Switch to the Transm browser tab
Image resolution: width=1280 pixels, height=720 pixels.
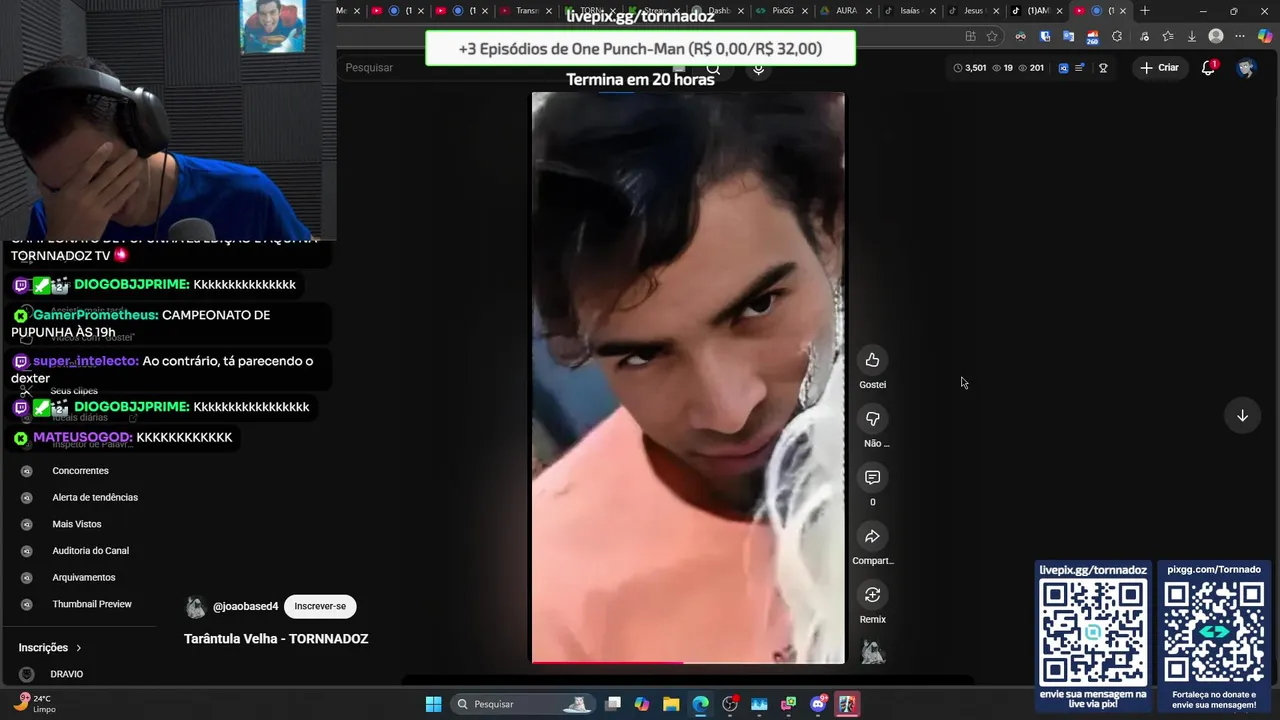526,11
